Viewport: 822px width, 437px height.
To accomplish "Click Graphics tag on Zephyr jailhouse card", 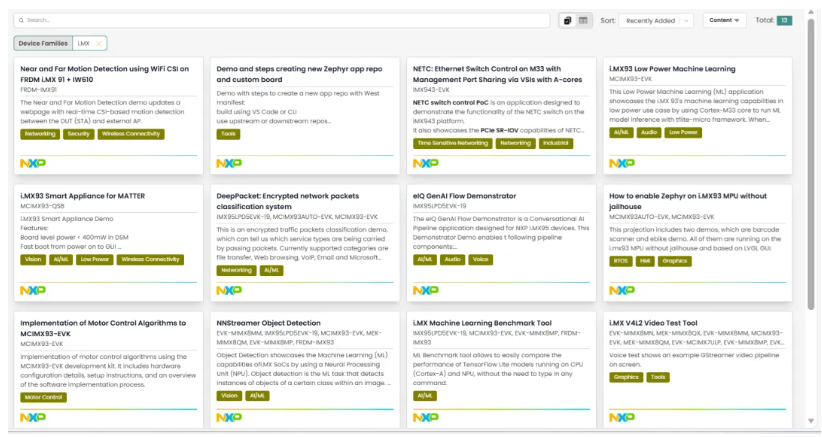I will click(x=675, y=261).
